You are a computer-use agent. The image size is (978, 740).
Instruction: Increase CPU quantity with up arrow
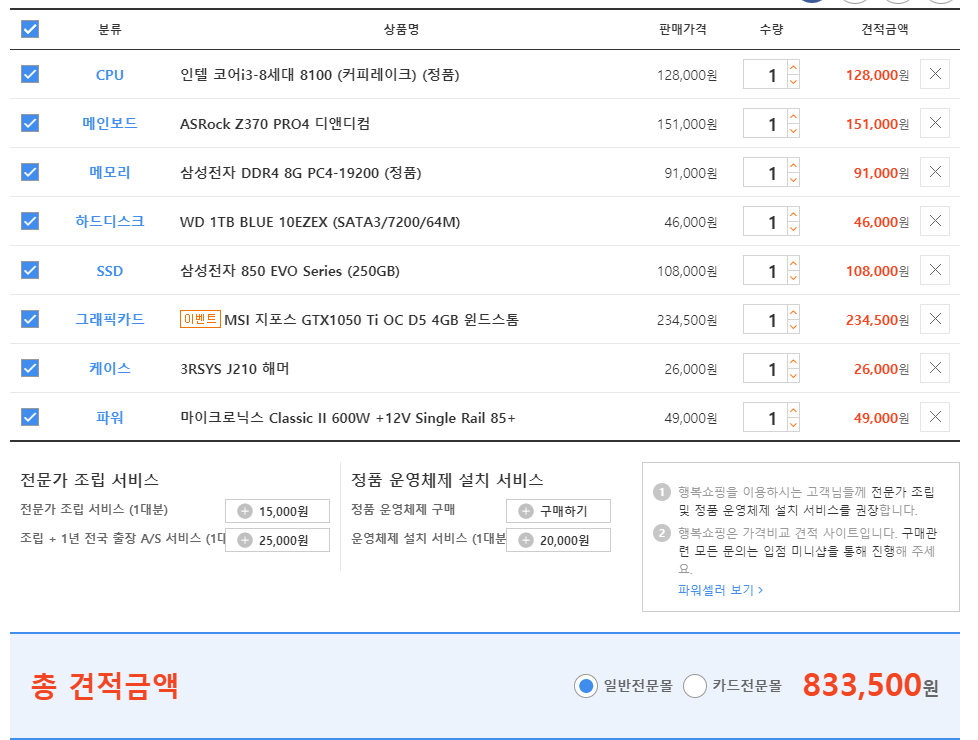point(793,67)
